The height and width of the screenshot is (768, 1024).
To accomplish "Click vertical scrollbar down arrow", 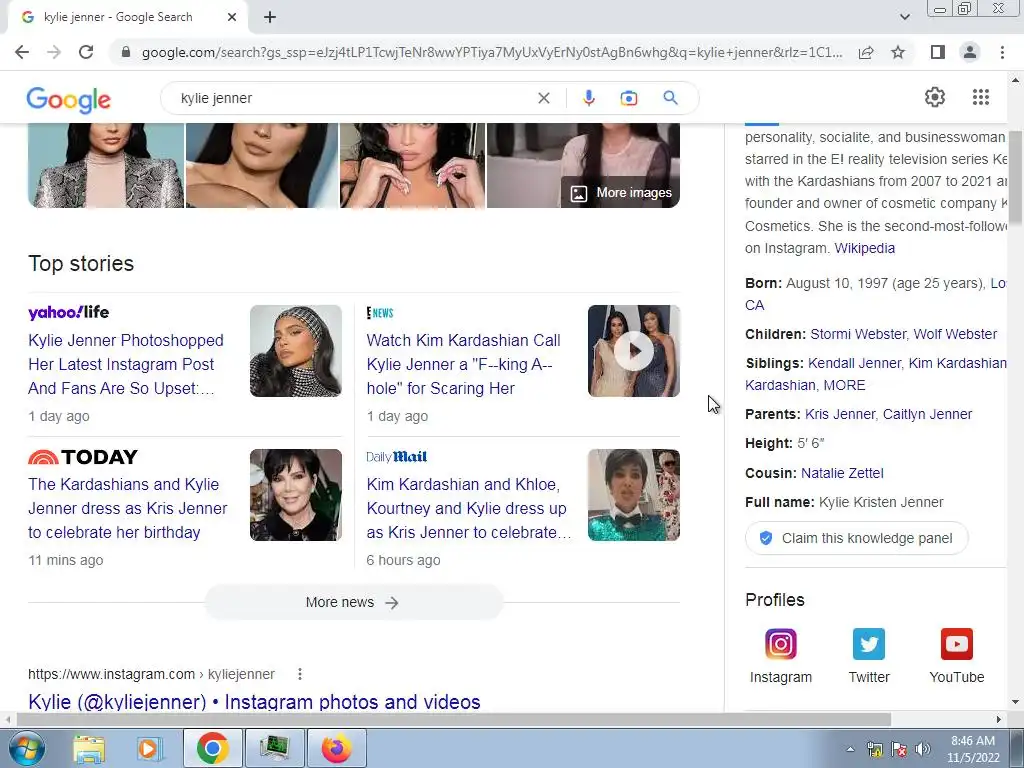I will tap(1016, 703).
